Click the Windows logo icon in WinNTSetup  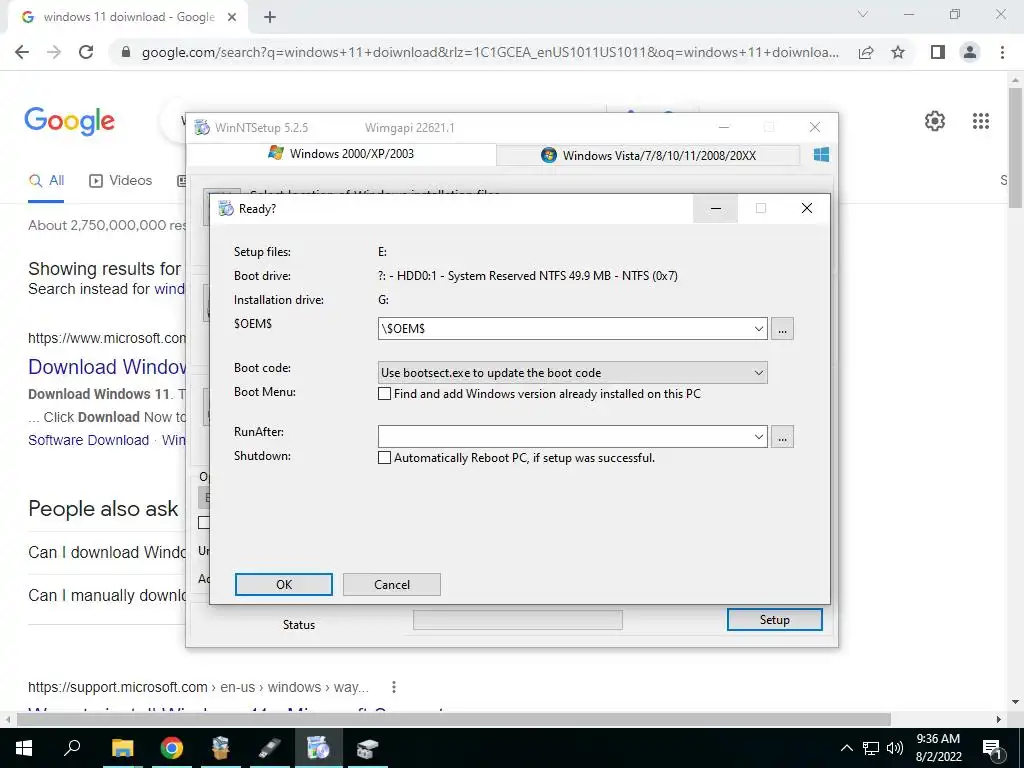(821, 155)
